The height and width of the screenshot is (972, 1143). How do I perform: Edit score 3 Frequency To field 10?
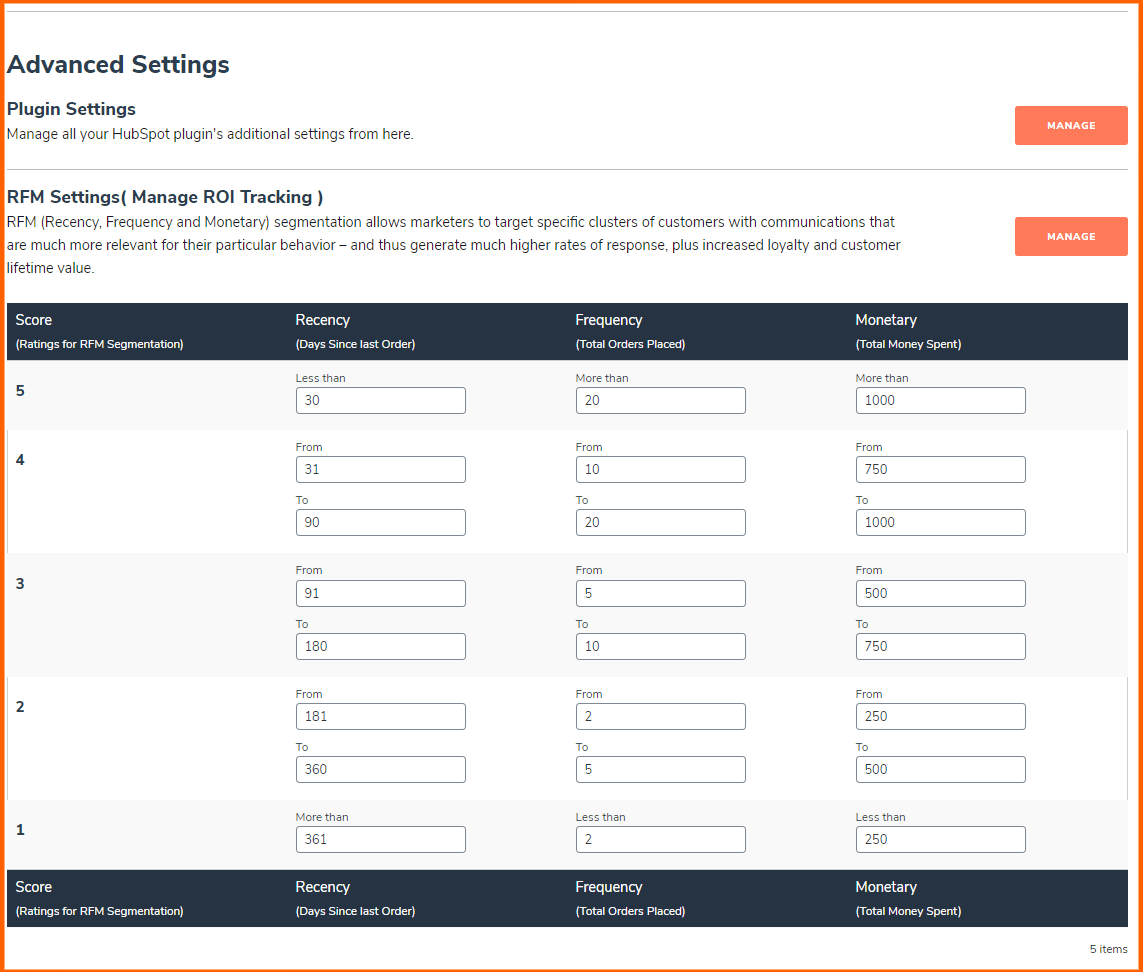[660, 647]
